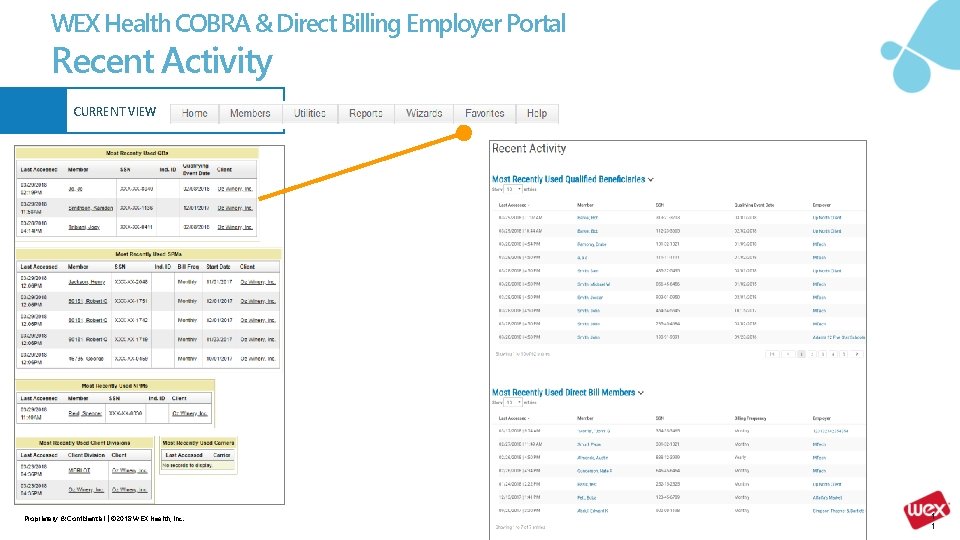Open Show entries dropdown for Direct Bill Members

513,402
